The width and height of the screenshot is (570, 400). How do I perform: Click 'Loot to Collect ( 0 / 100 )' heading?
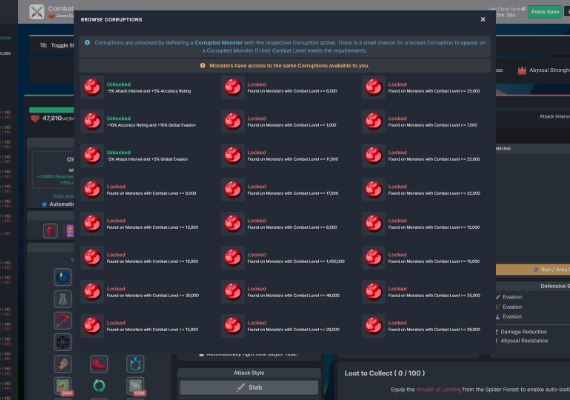point(385,373)
